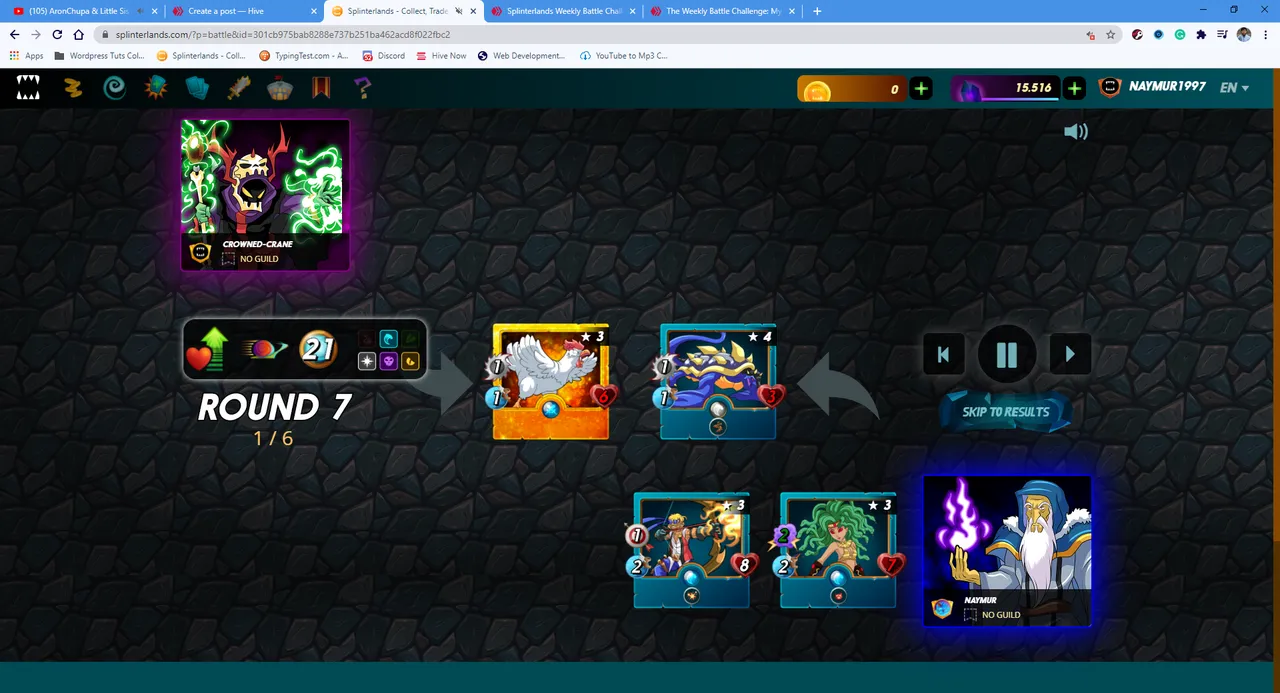Click the address bar URL

pyautogui.click(x=283, y=34)
